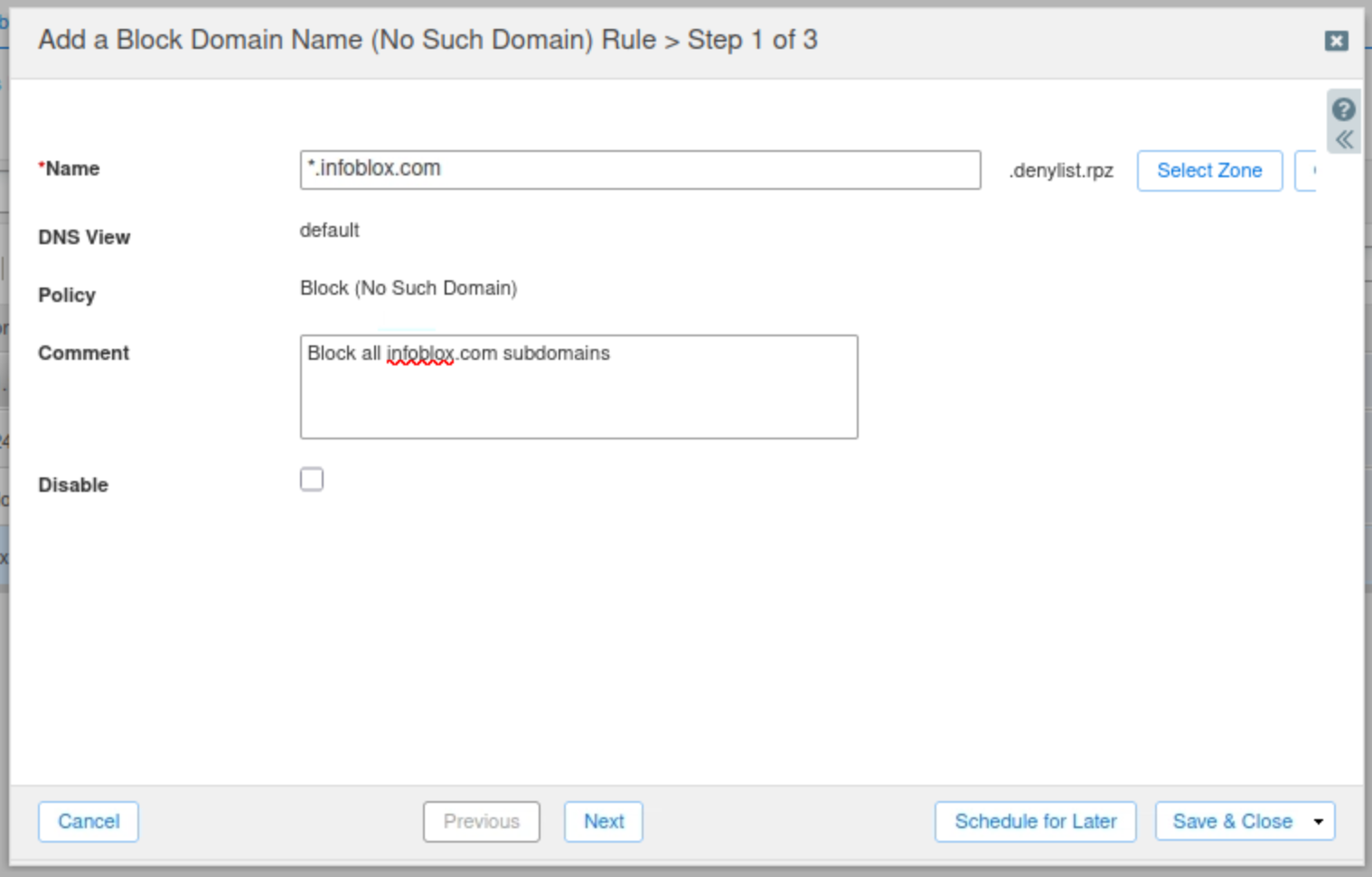The width and height of the screenshot is (1372, 877).
Task: Select the .denylist.rpz zone suffix text
Action: pos(1061,171)
